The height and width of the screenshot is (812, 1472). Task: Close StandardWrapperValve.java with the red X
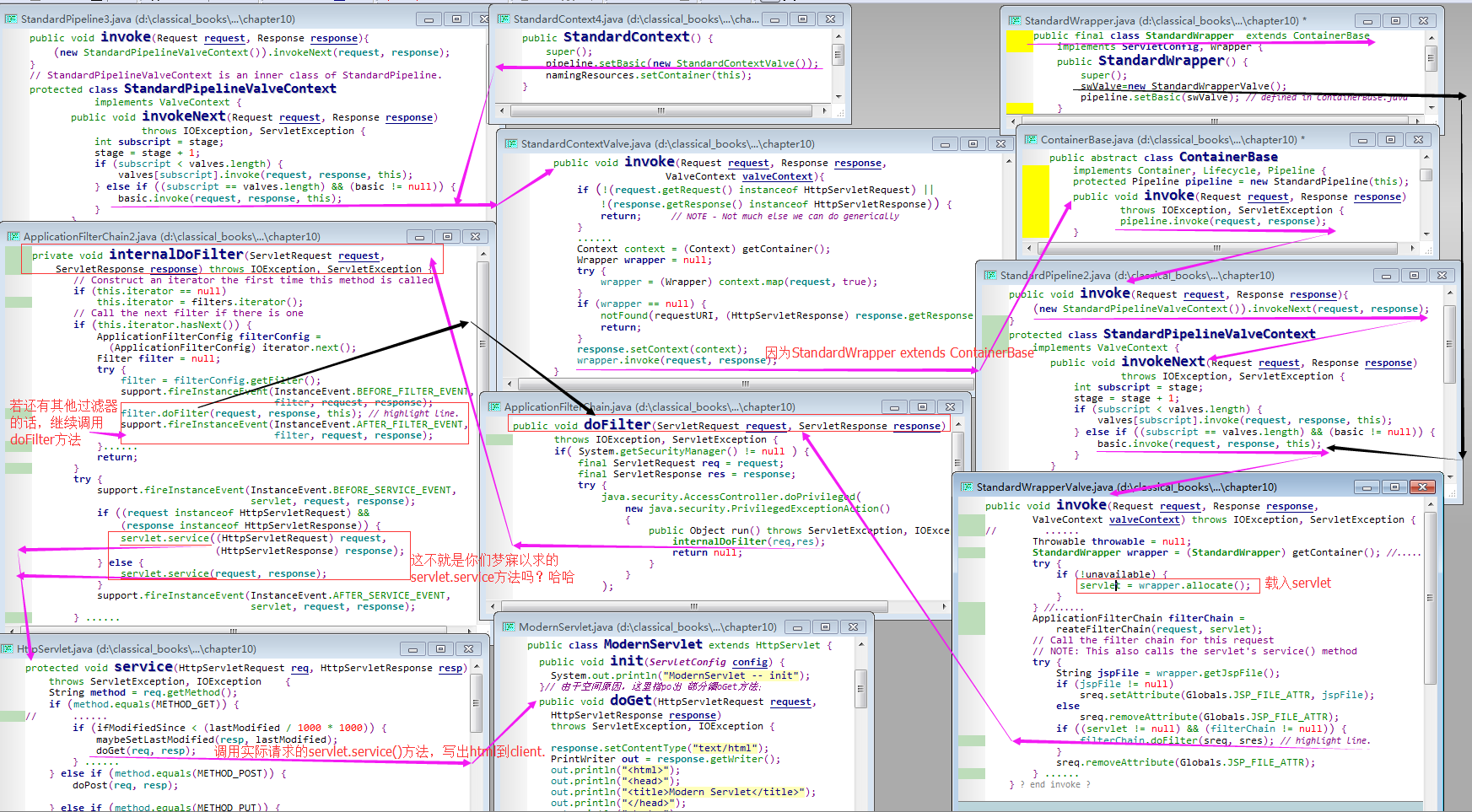(x=1423, y=487)
